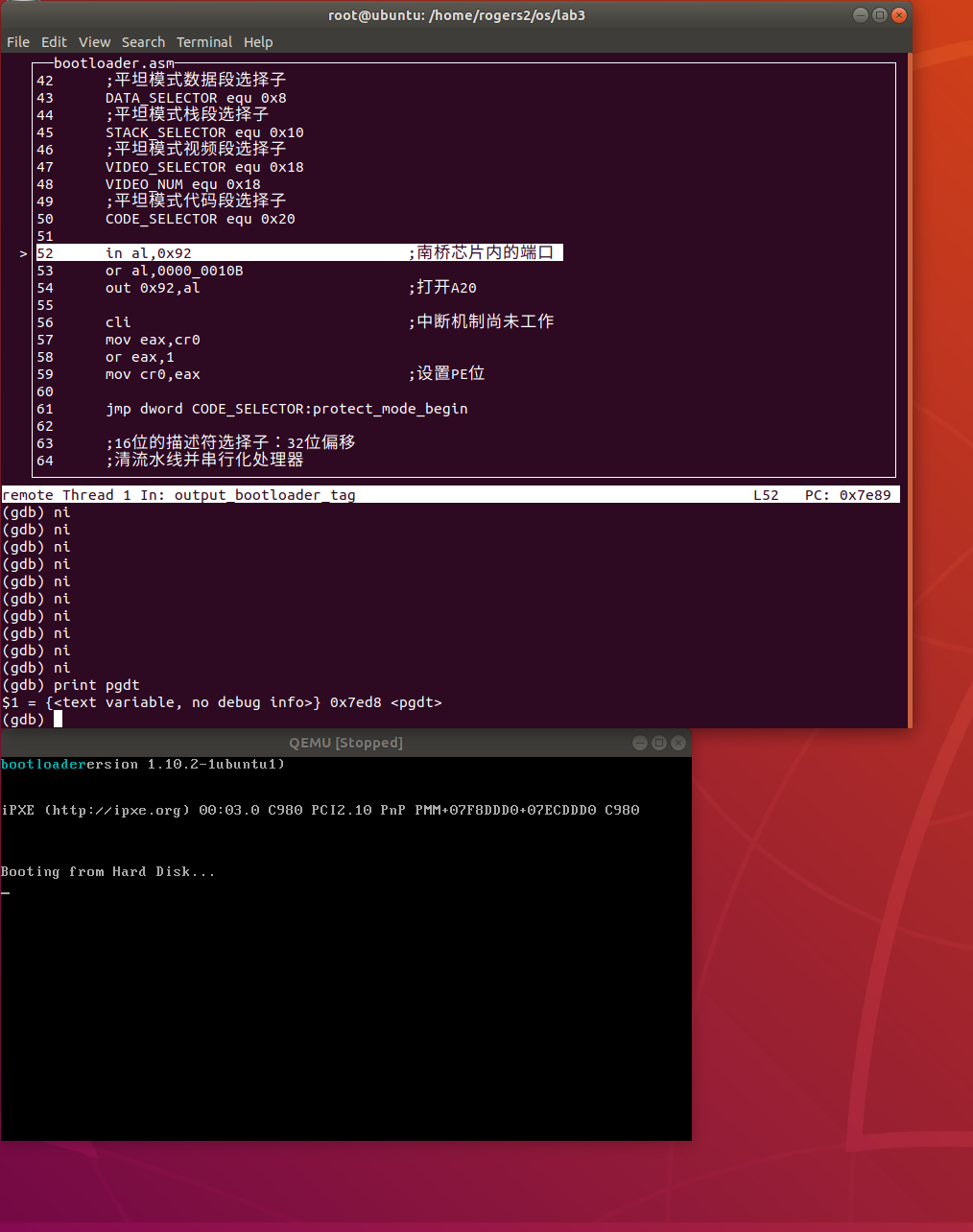Image resolution: width=973 pixels, height=1232 pixels.
Task: Open the Search menu in terminal
Action: point(143,42)
